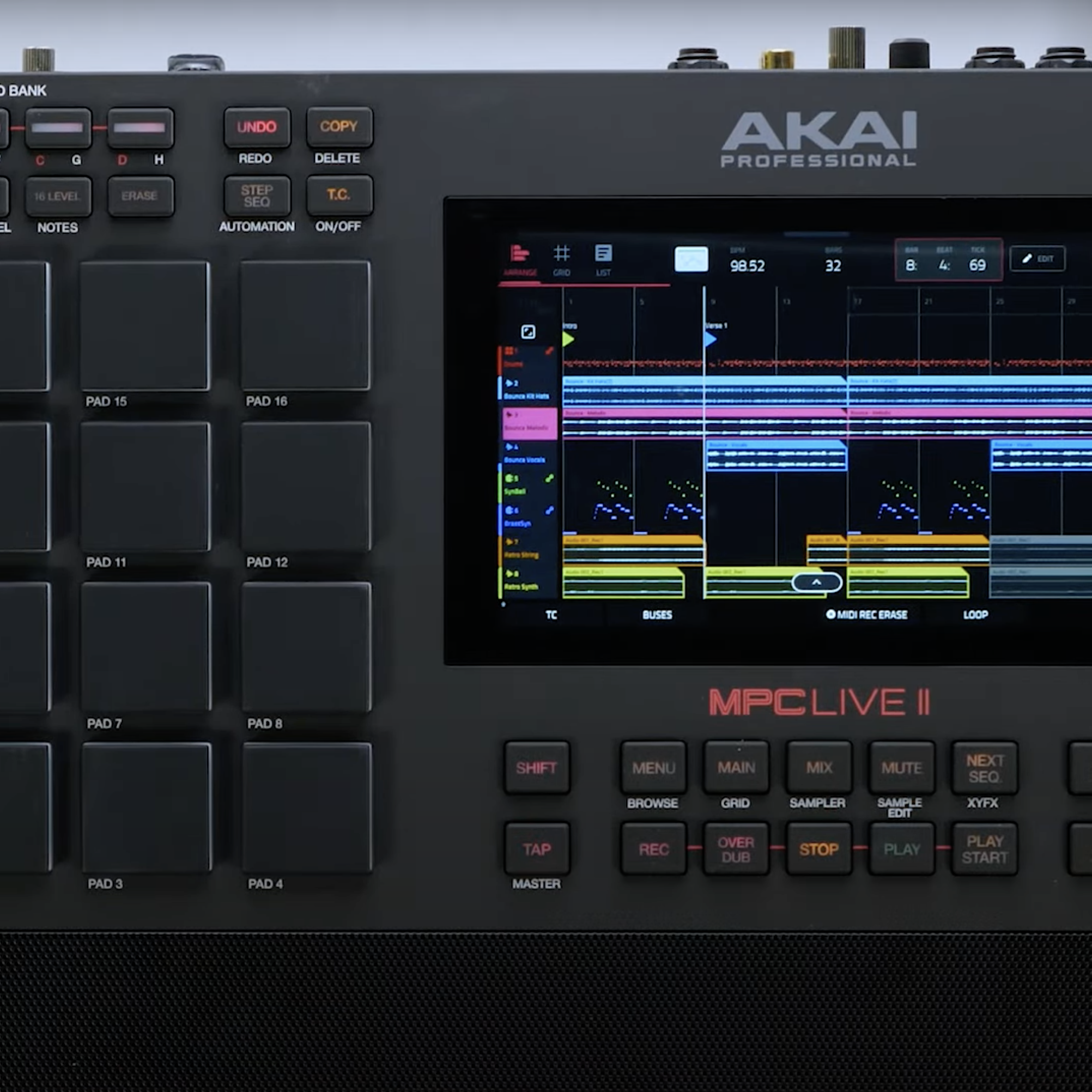
Task: Select the Bar field showing 8
Action: point(911,265)
